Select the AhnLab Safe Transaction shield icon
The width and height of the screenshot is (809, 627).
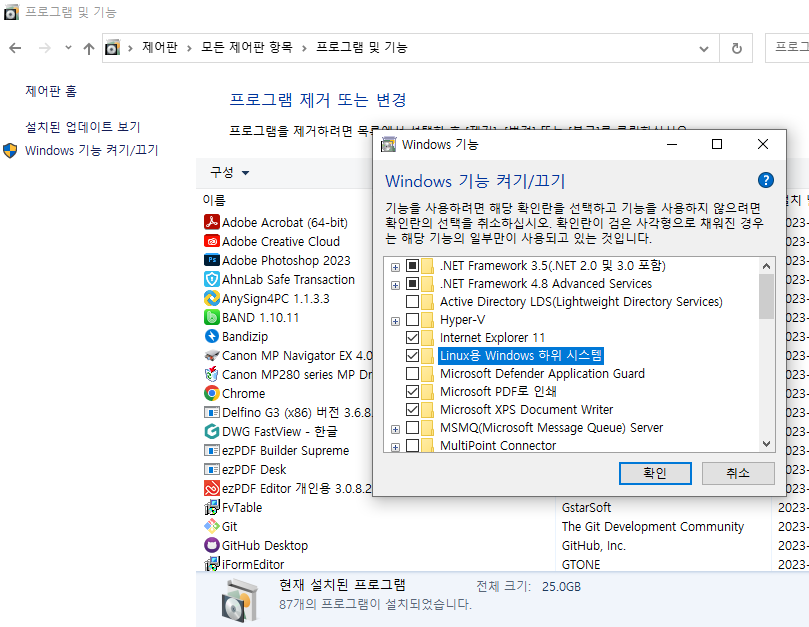click(212, 279)
